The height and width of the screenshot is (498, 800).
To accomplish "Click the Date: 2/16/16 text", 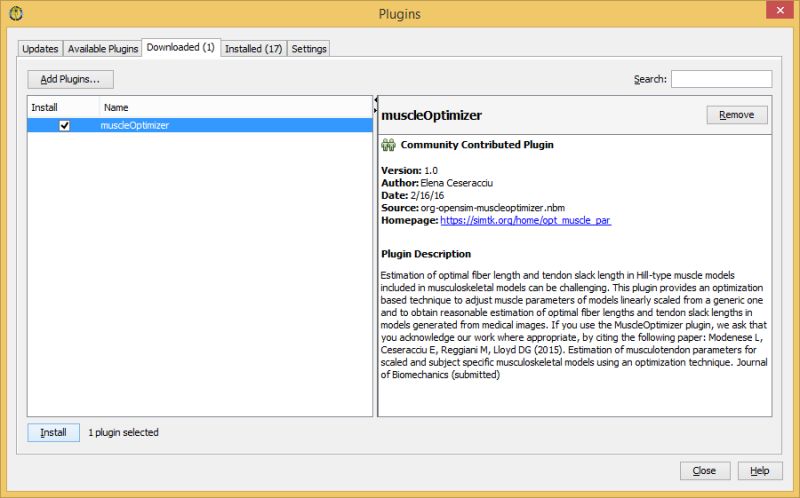I will coord(413,195).
